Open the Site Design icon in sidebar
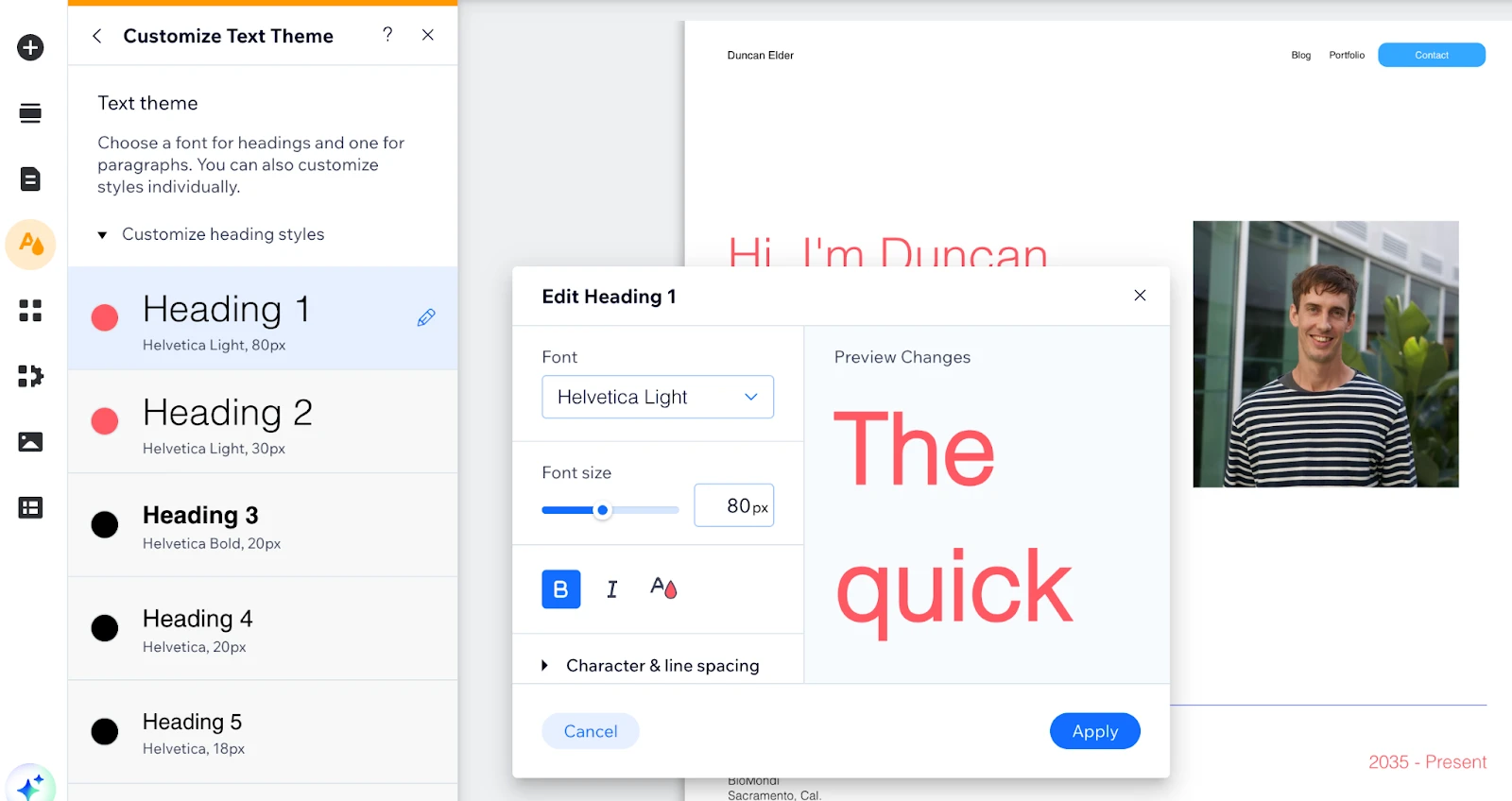This screenshot has width=1512, height=801. click(30, 245)
